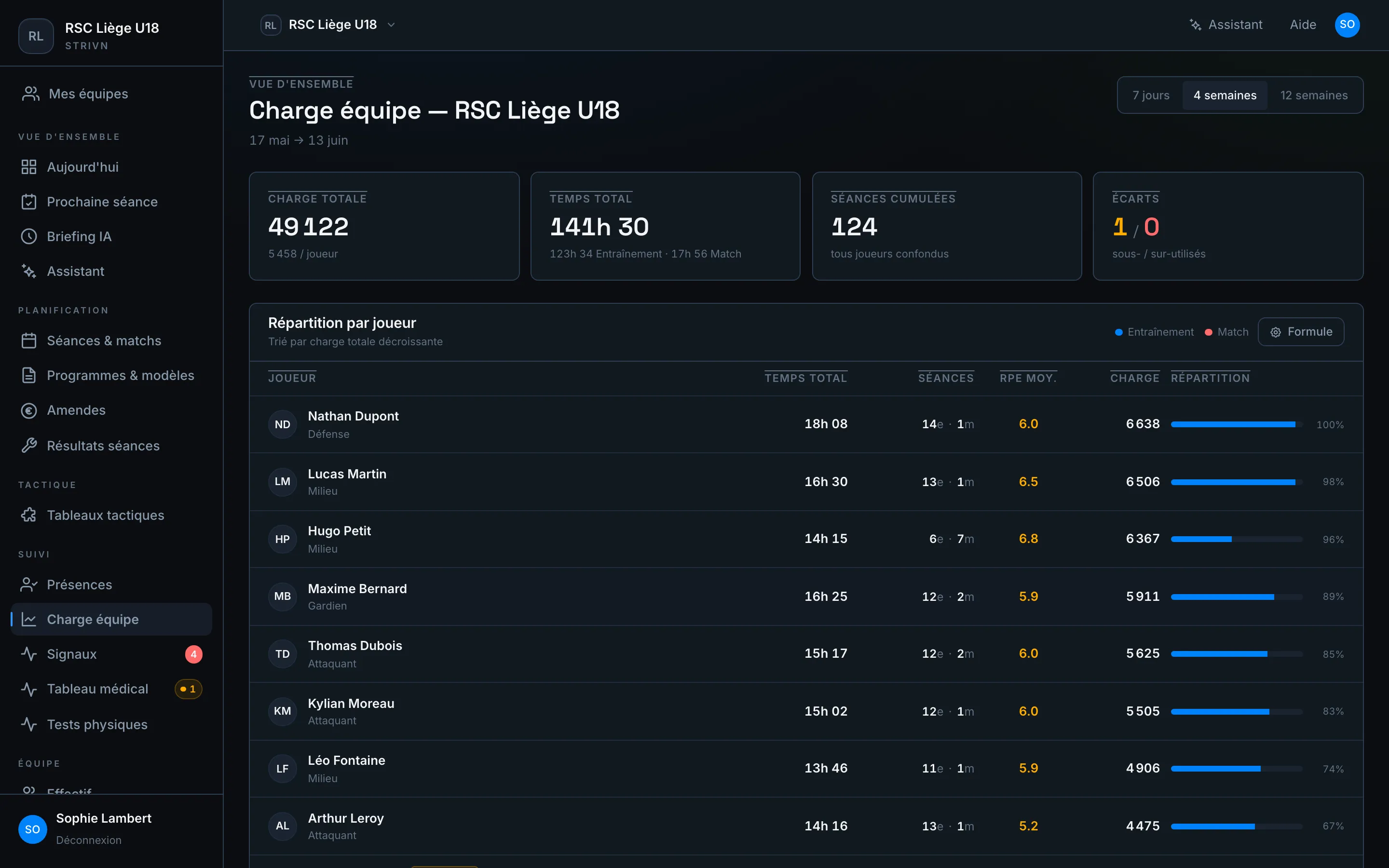Screen dimensions: 1389x868
Task: Click the Résultats séances wrench icon
Action: point(29,446)
